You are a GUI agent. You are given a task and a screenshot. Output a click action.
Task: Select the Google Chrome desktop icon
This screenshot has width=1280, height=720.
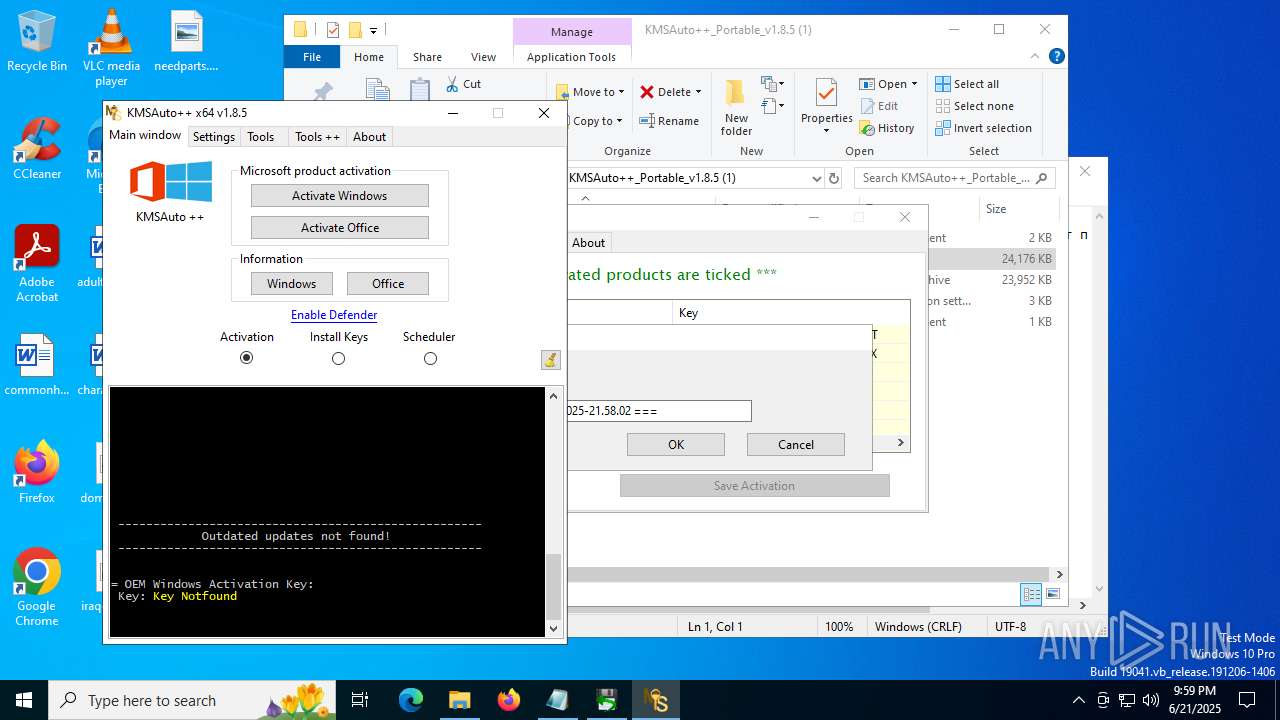37,587
